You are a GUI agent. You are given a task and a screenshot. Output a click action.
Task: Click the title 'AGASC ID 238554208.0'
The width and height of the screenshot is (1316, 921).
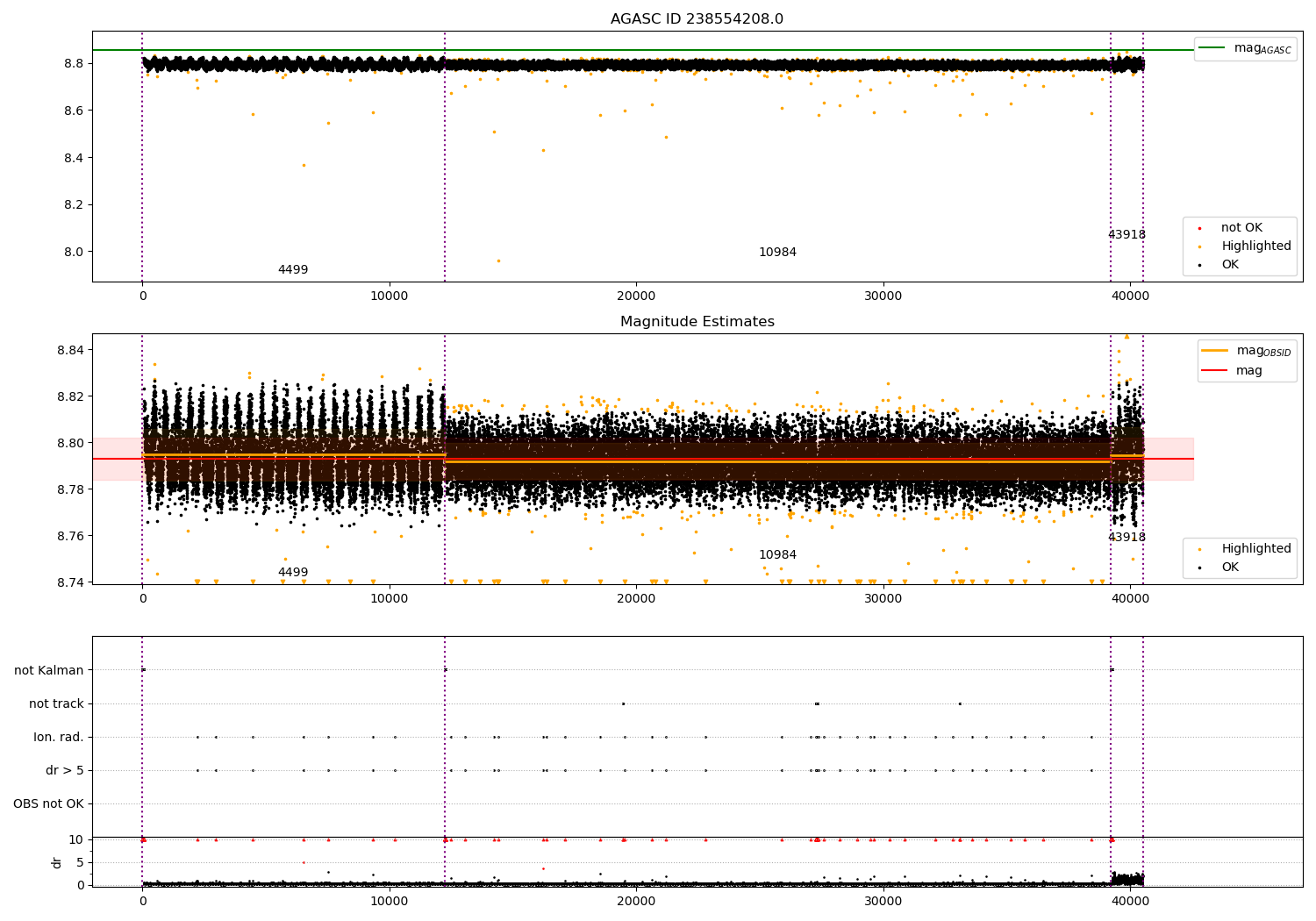pos(697,19)
